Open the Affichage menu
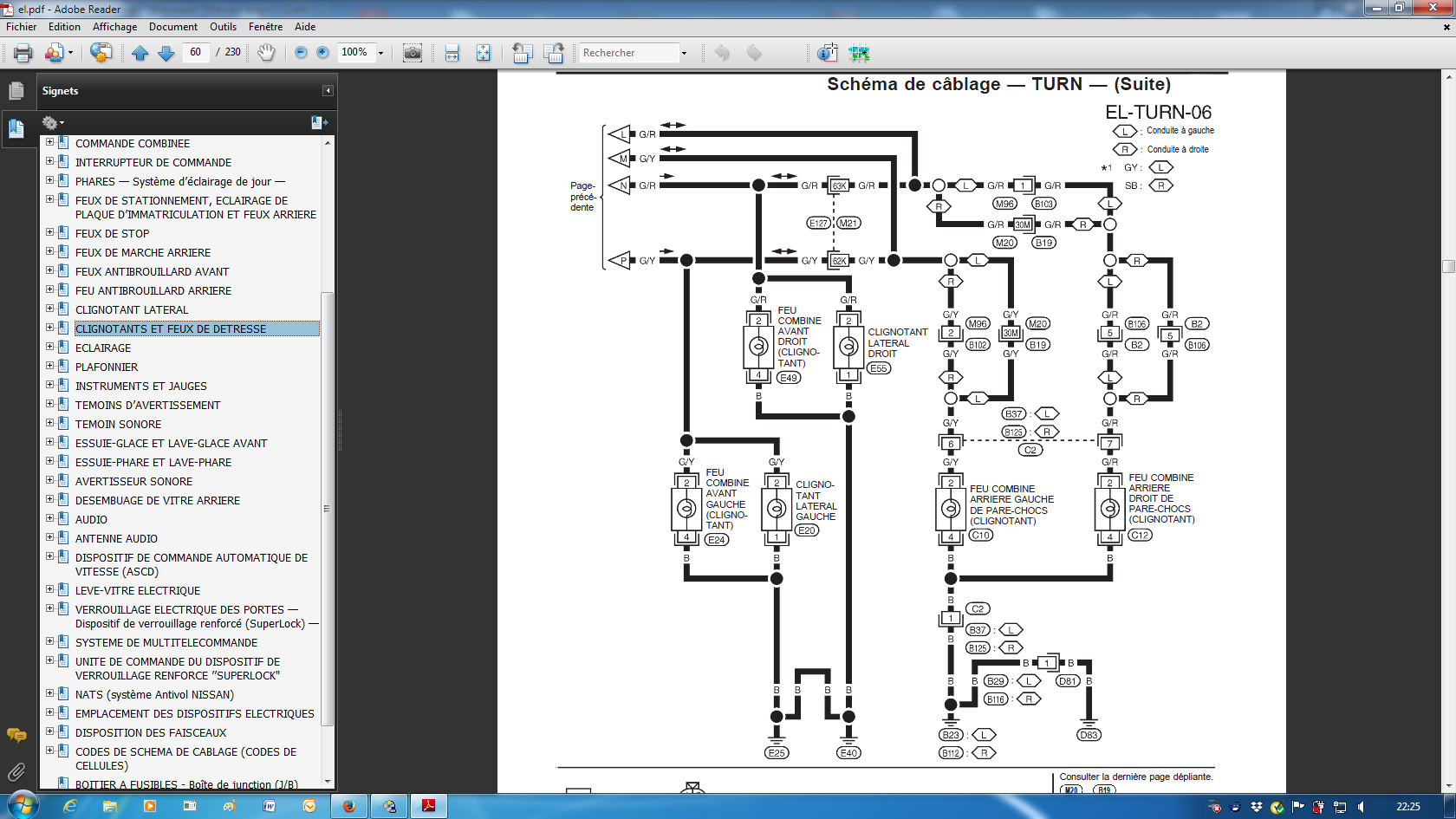This screenshot has height=819, width=1456. pyautogui.click(x=115, y=27)
